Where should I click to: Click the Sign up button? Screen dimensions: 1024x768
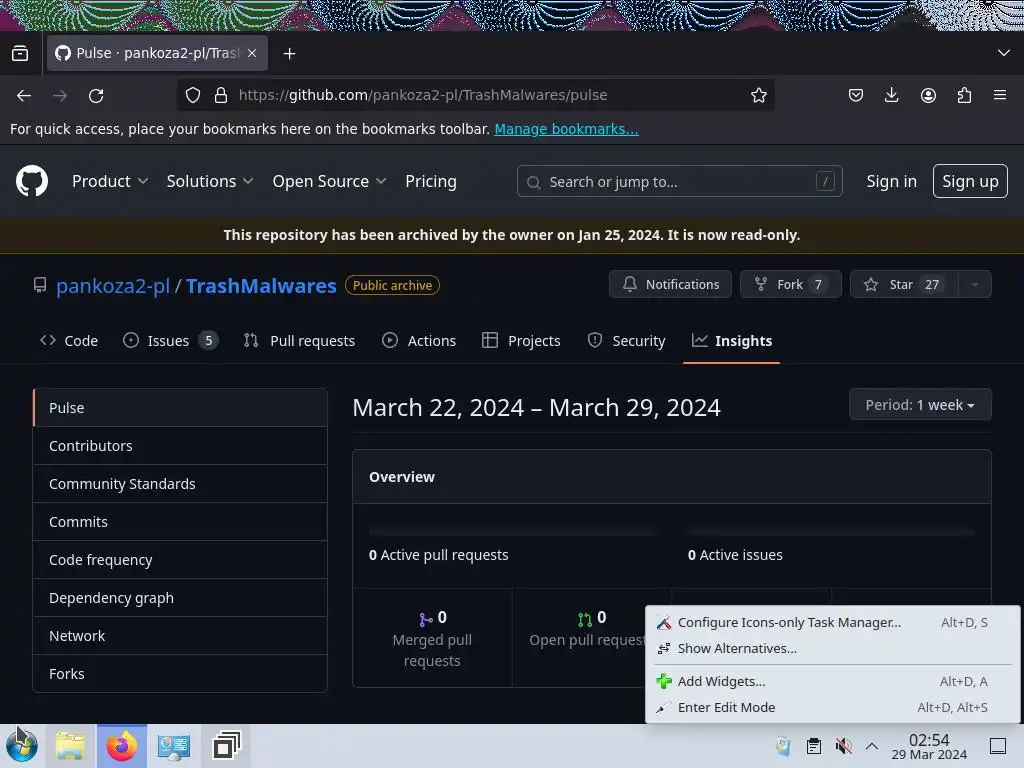(970, 181)
